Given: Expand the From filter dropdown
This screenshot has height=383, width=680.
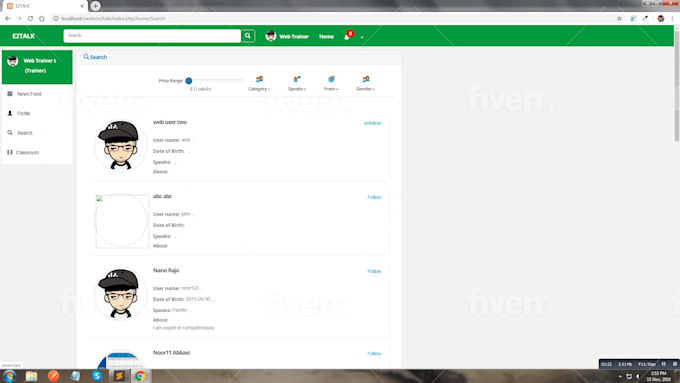Looking at the screenshot, I should pos(331,89).
